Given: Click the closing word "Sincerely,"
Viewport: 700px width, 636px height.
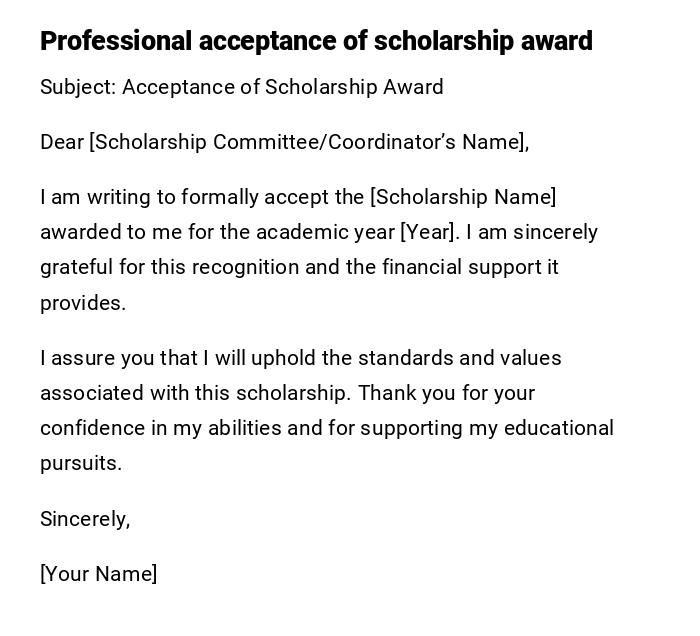Looking at the screenshot, I should (x=85, y=519).
